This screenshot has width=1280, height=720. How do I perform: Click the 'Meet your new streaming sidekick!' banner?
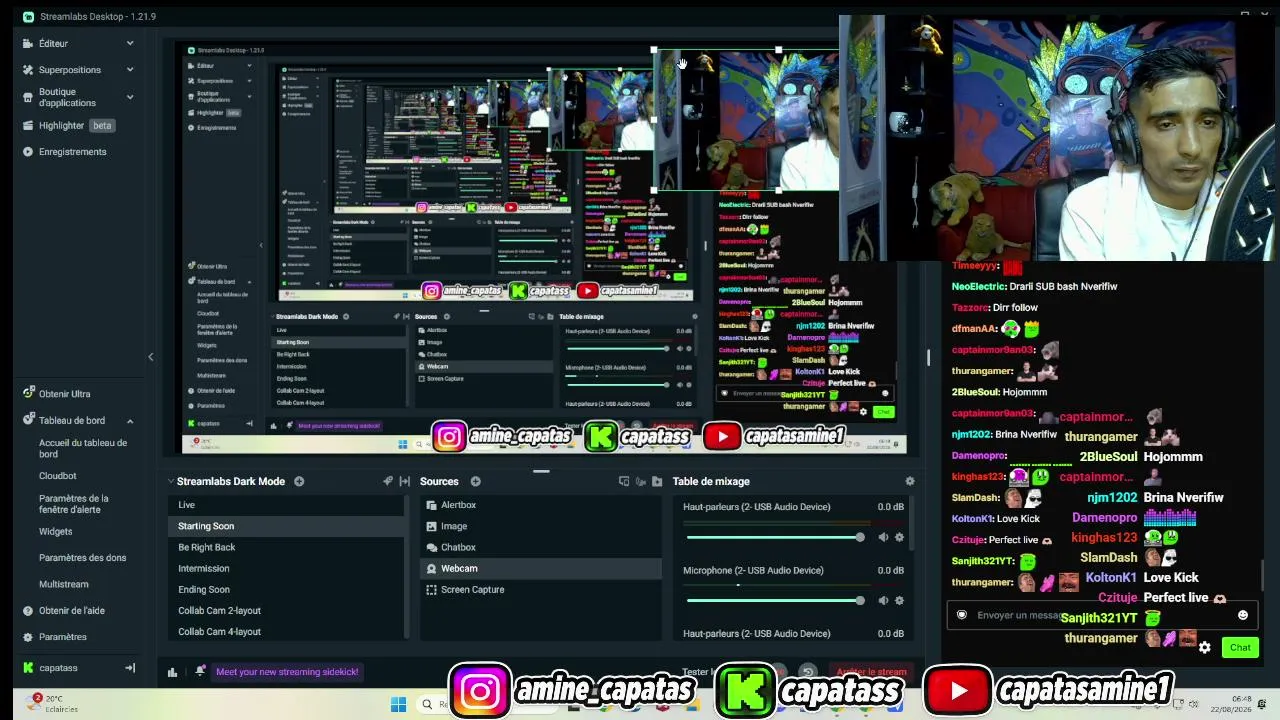(x=287, y=672)
